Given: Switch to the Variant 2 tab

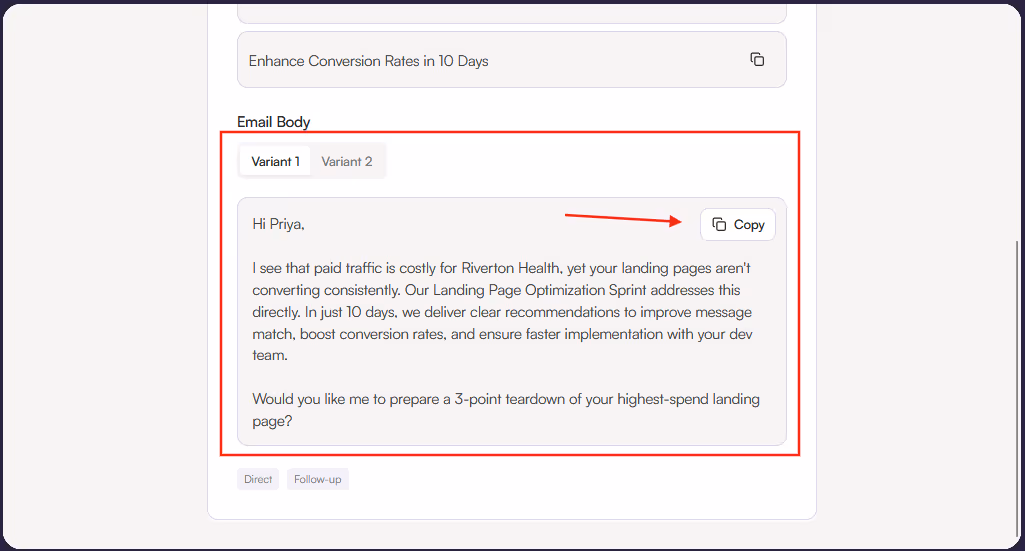Looking at the screenshot, I should tap(346, 161).
